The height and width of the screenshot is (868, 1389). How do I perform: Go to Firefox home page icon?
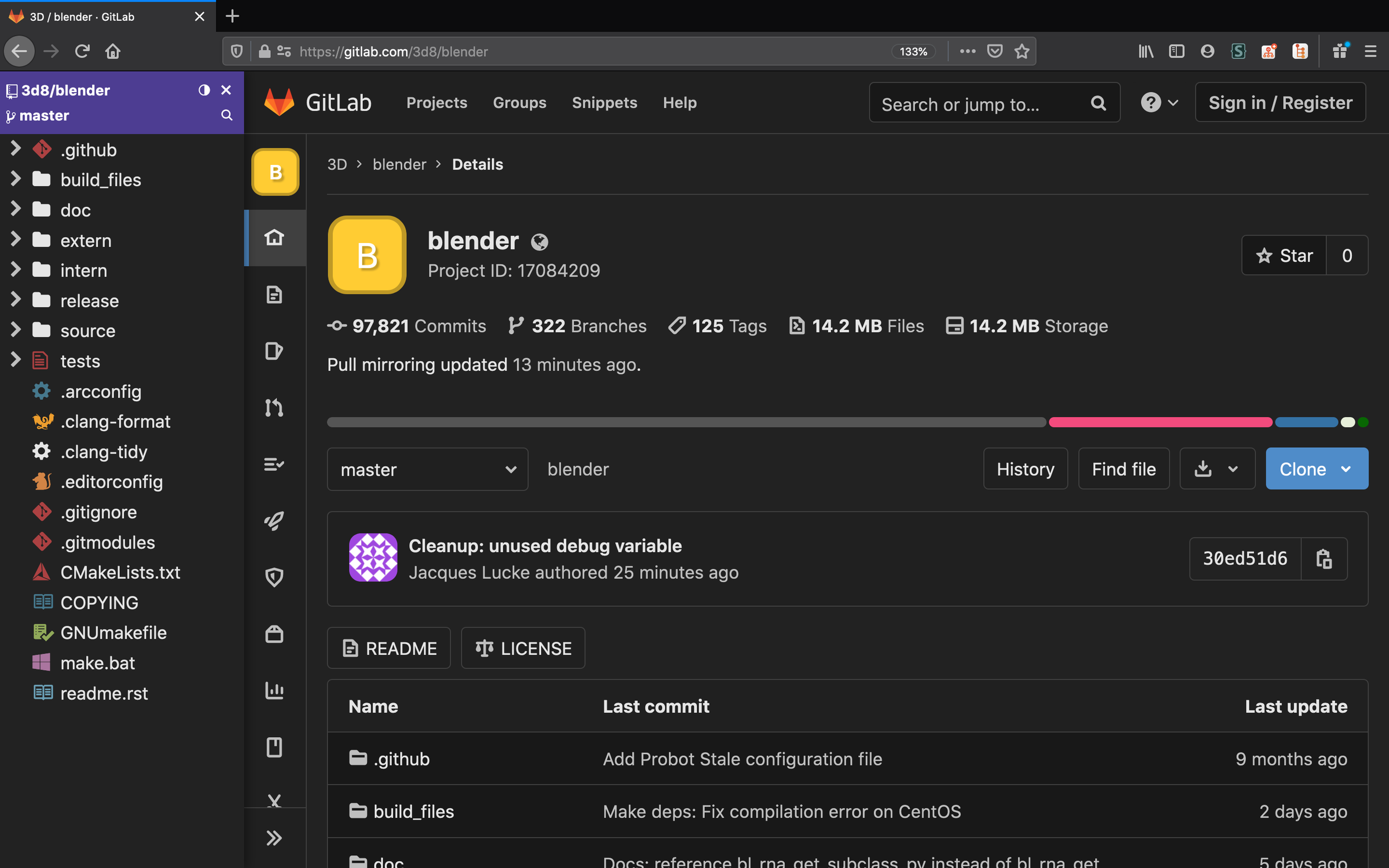point(113,51)
